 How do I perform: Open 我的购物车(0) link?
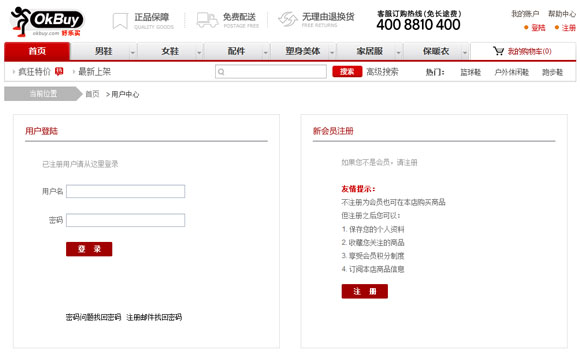(x=529, y=51)
